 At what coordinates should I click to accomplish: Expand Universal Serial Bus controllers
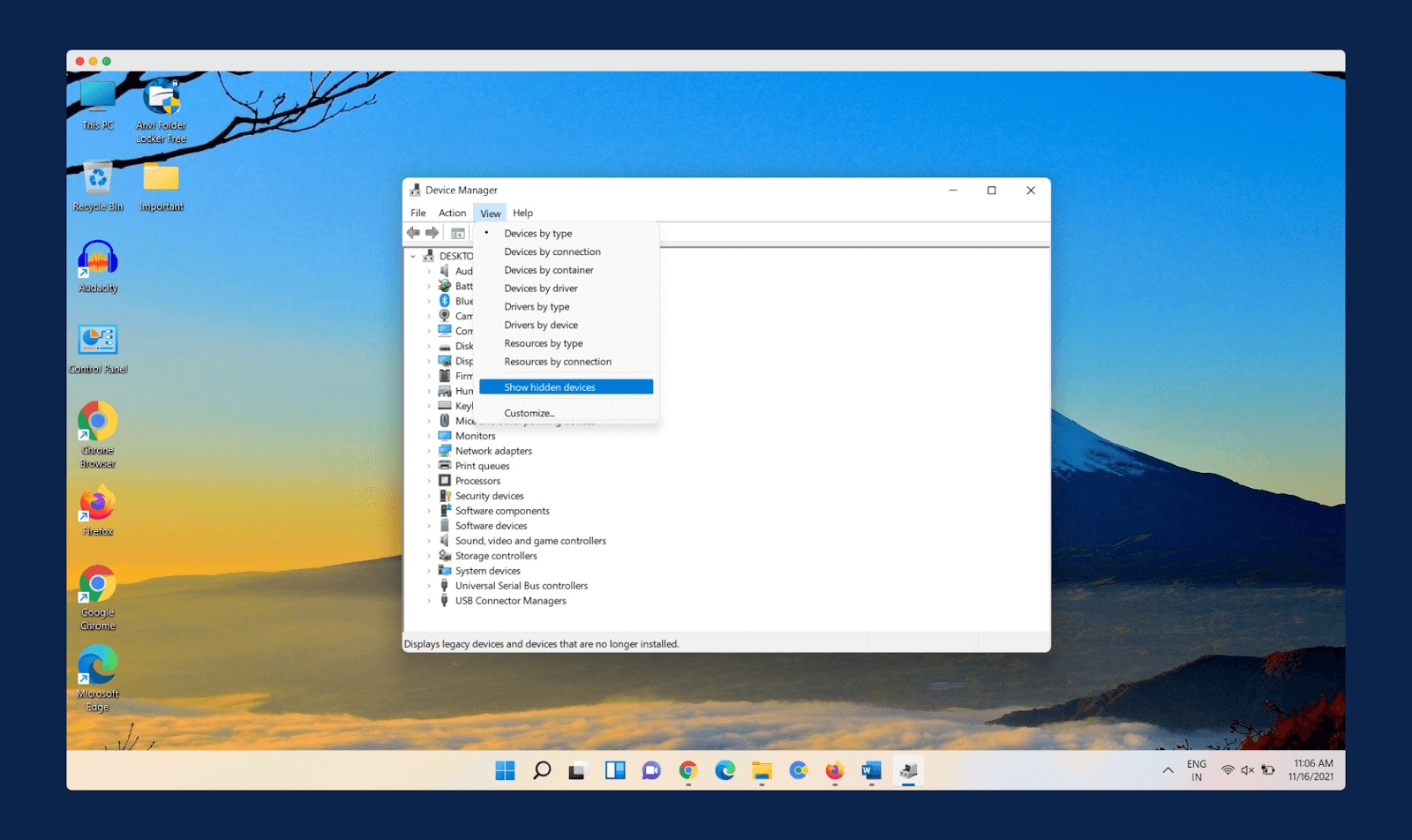pos(430,586)
